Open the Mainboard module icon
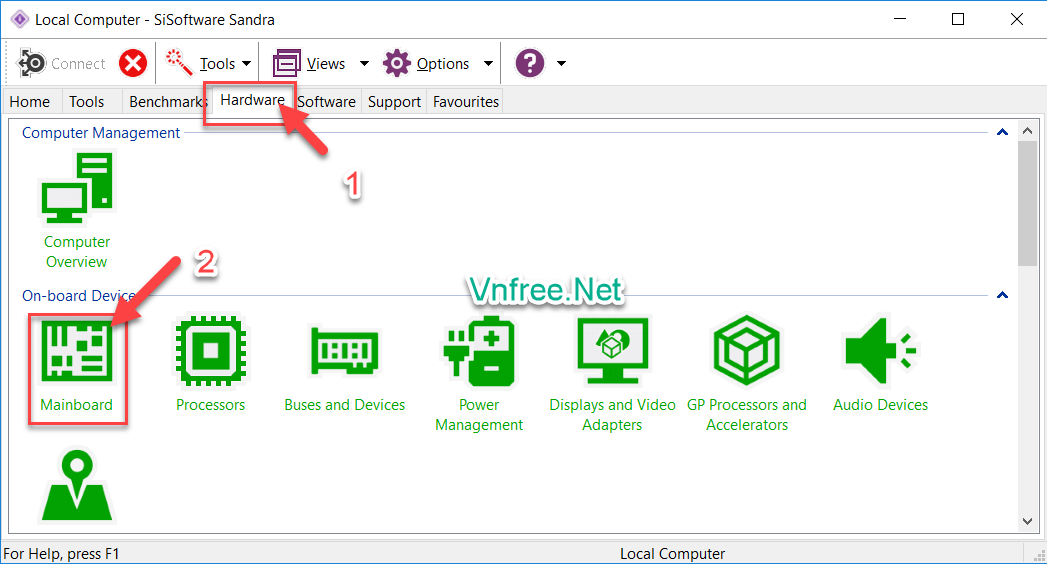The height and width of the screenshot is (564, 1047). (76, 350)
